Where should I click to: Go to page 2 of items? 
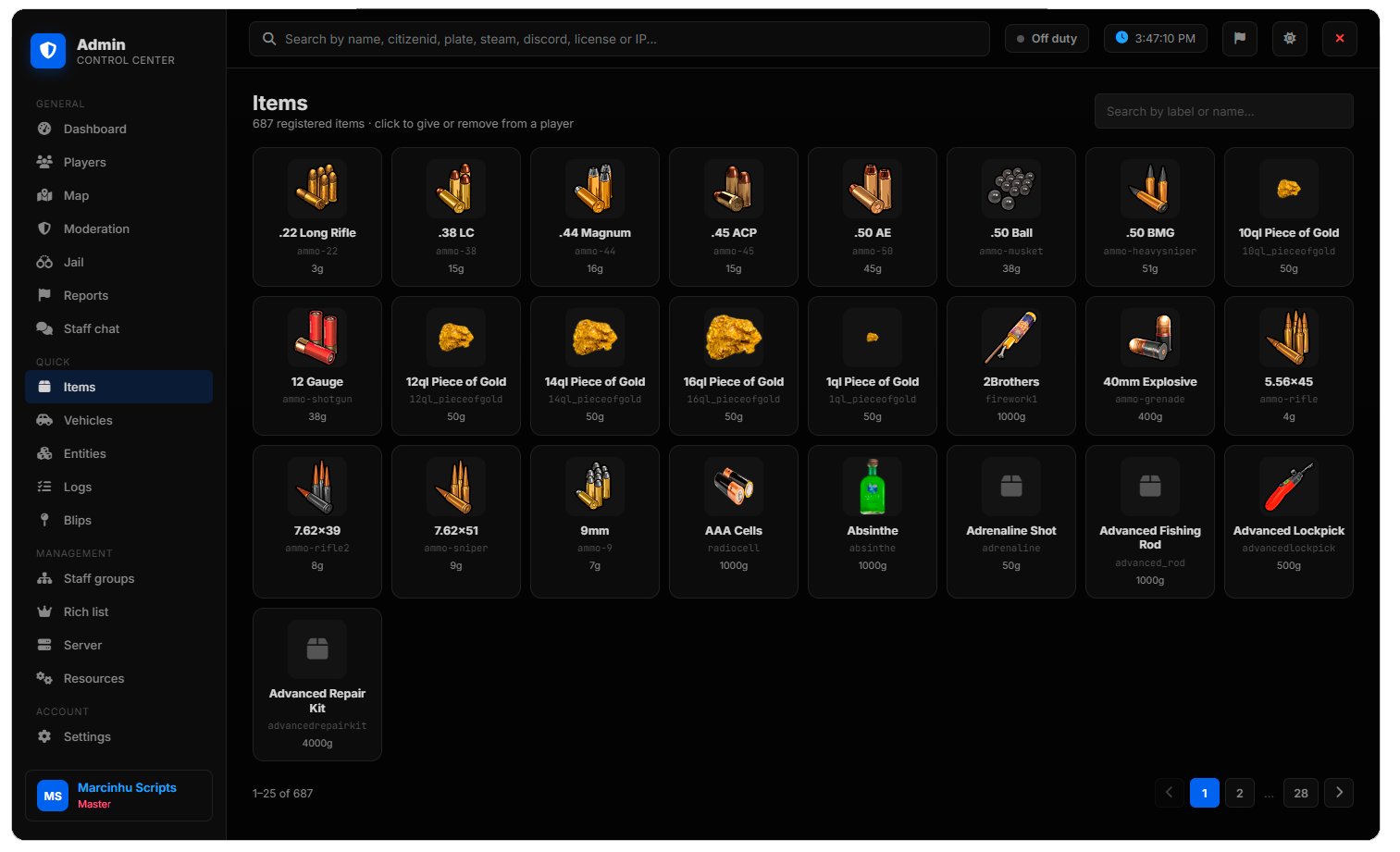point(1240,793)
